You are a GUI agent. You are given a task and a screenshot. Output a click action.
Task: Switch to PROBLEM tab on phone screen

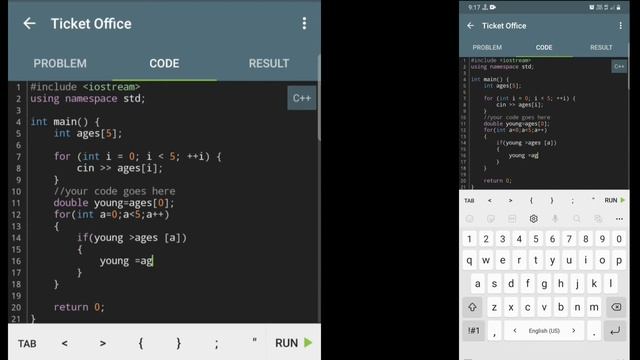[x=487, y=47]
